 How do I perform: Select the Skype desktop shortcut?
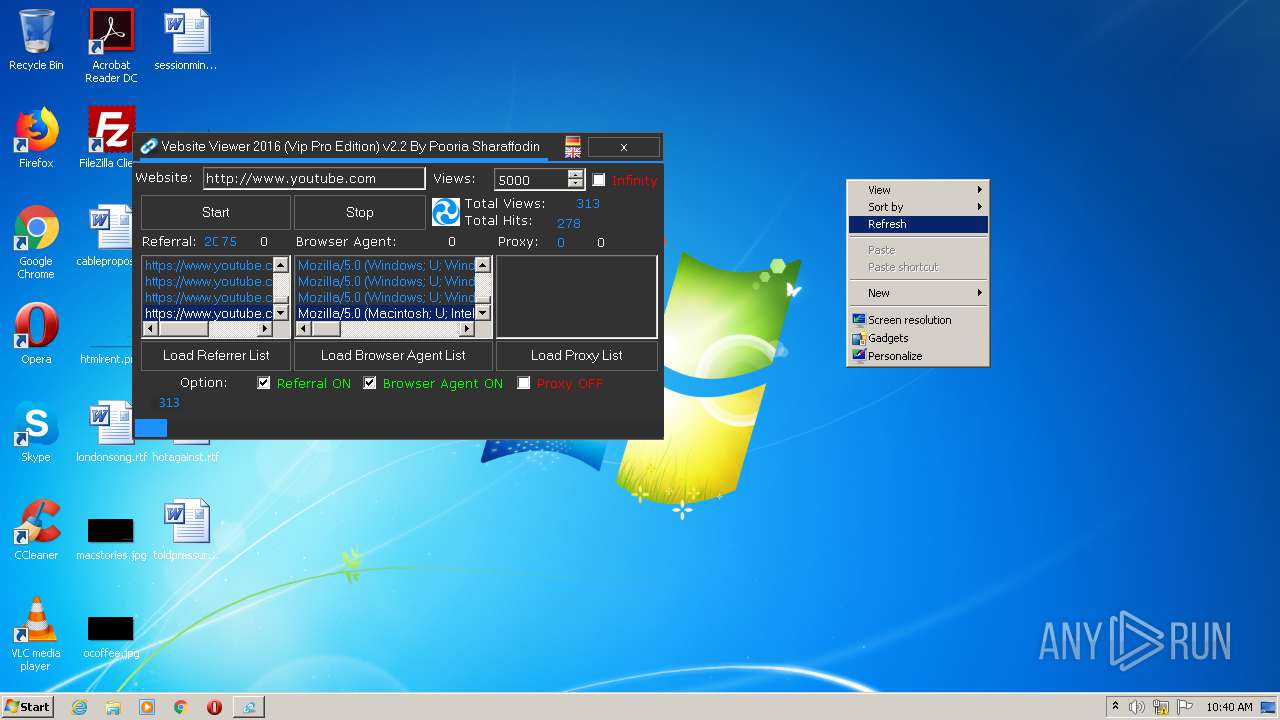36,432
